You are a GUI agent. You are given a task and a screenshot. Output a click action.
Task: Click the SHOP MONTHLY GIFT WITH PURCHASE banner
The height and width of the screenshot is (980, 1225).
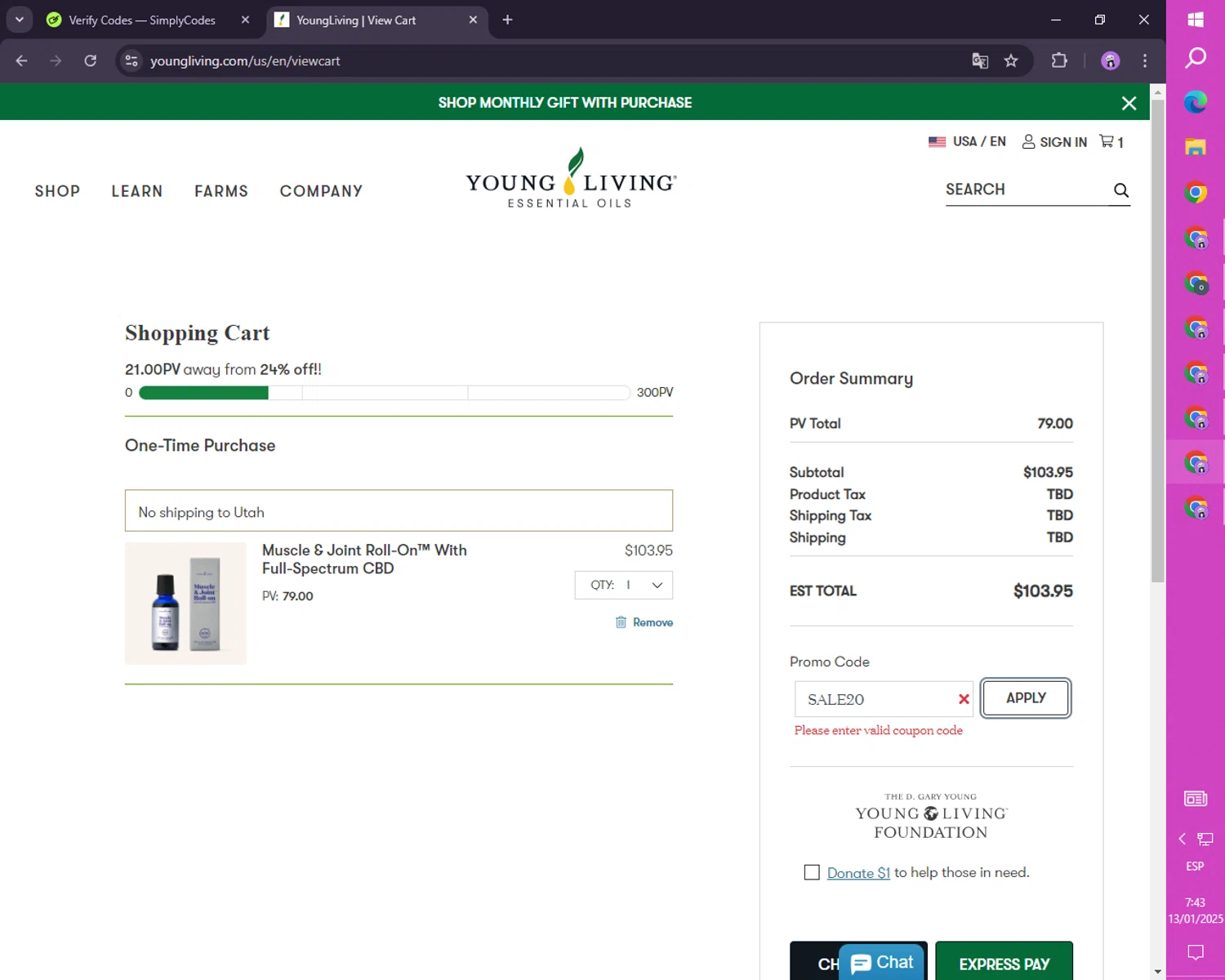tap(565, 103)
